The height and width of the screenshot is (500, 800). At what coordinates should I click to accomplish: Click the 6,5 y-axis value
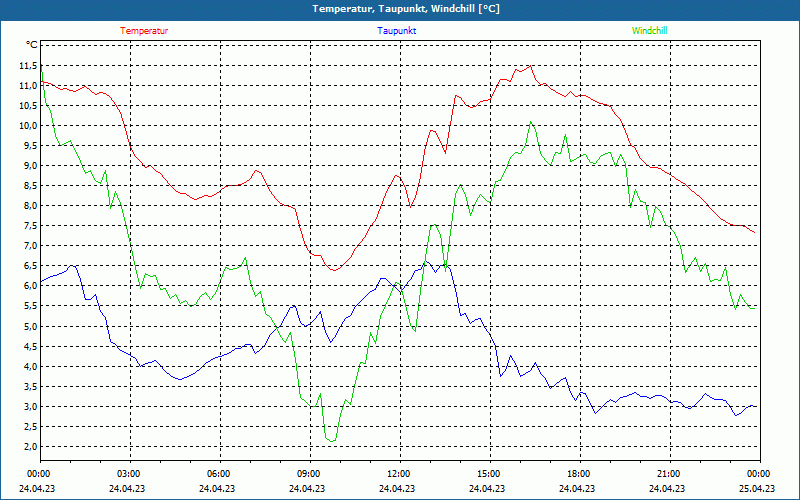(x=31, y=266)
